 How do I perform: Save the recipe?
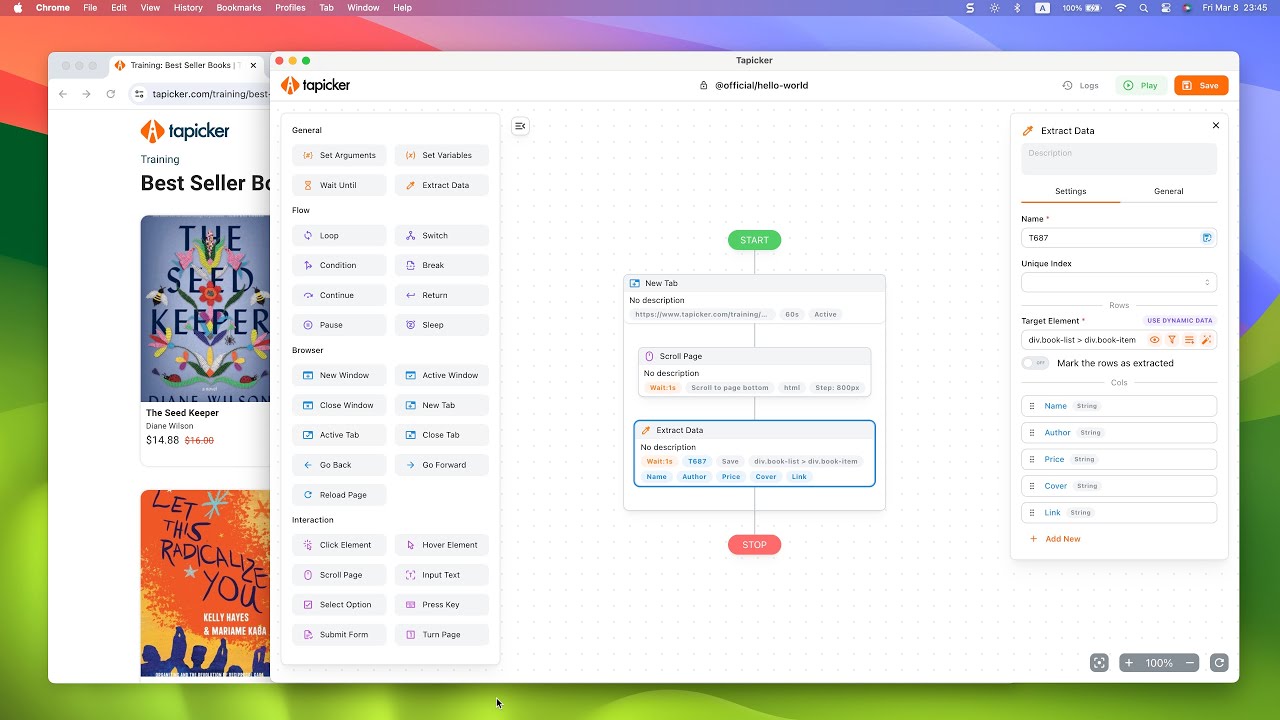pyautogui.click(x=1201, y=85)
